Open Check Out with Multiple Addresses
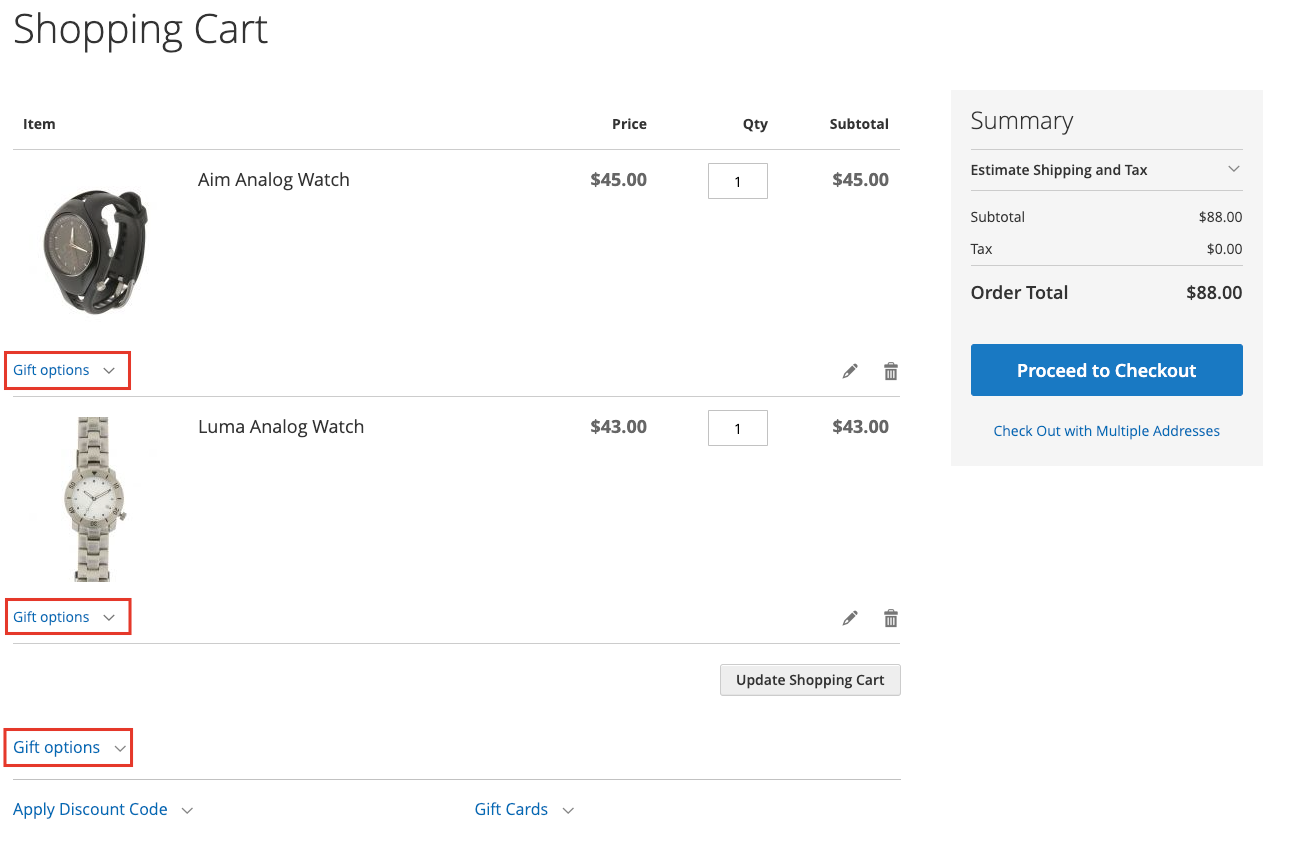The height and width of the screenshot is (865, 1298). 1106,430
